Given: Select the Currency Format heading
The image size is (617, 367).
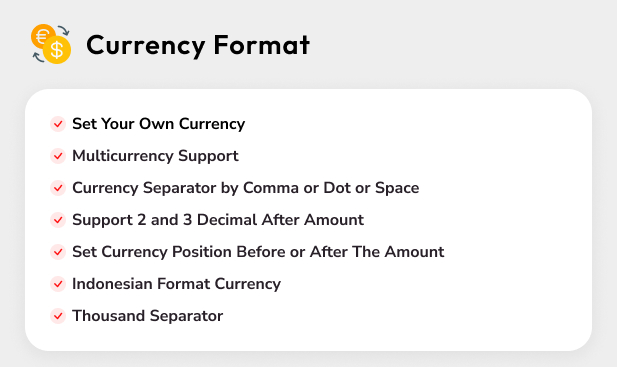Looking at the screenshot, I should (198, 45).
